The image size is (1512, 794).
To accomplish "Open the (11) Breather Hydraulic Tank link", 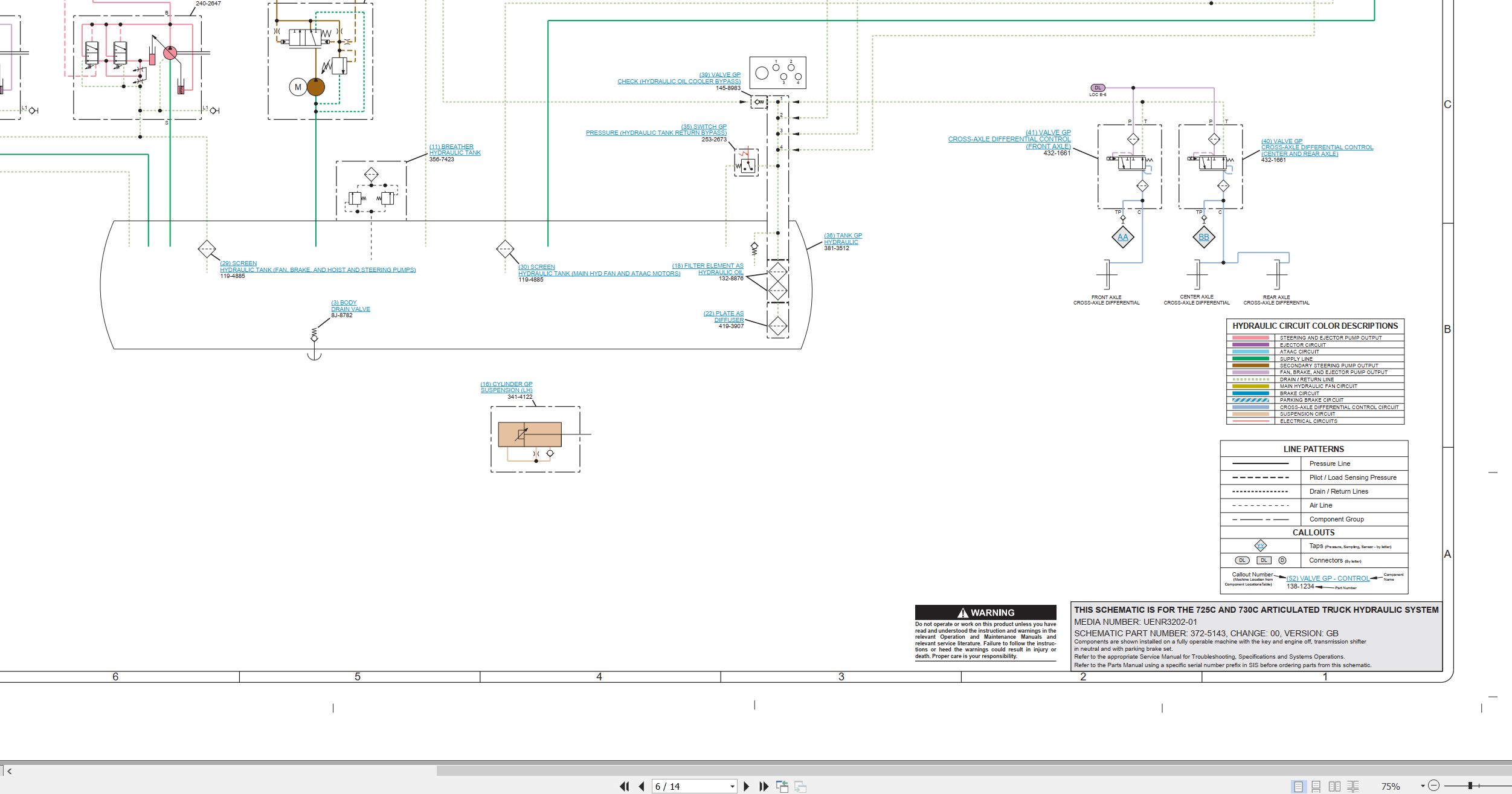I will (x=455, y=150).
